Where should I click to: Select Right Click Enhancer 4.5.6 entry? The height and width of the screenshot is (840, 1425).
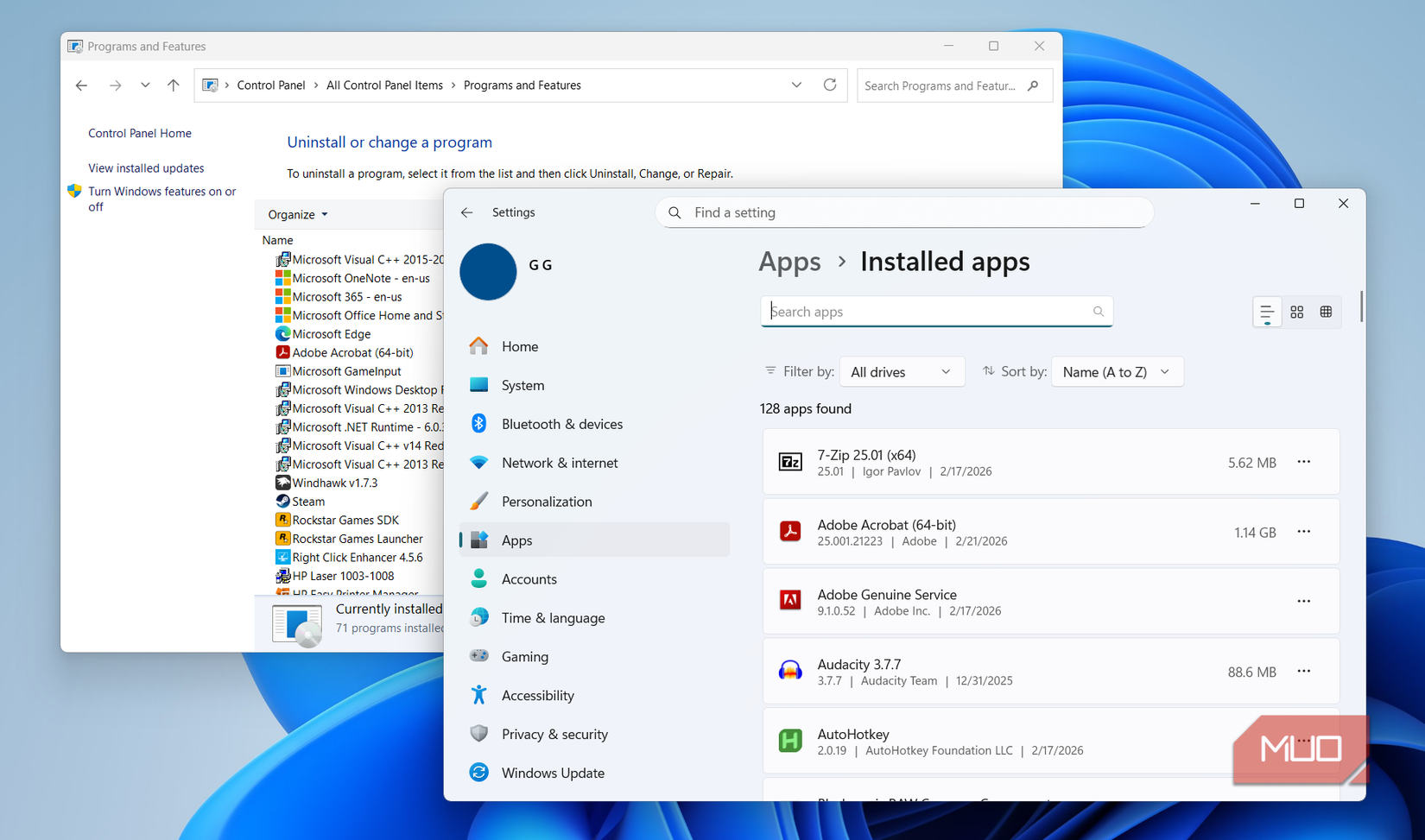tap(349, 558)
